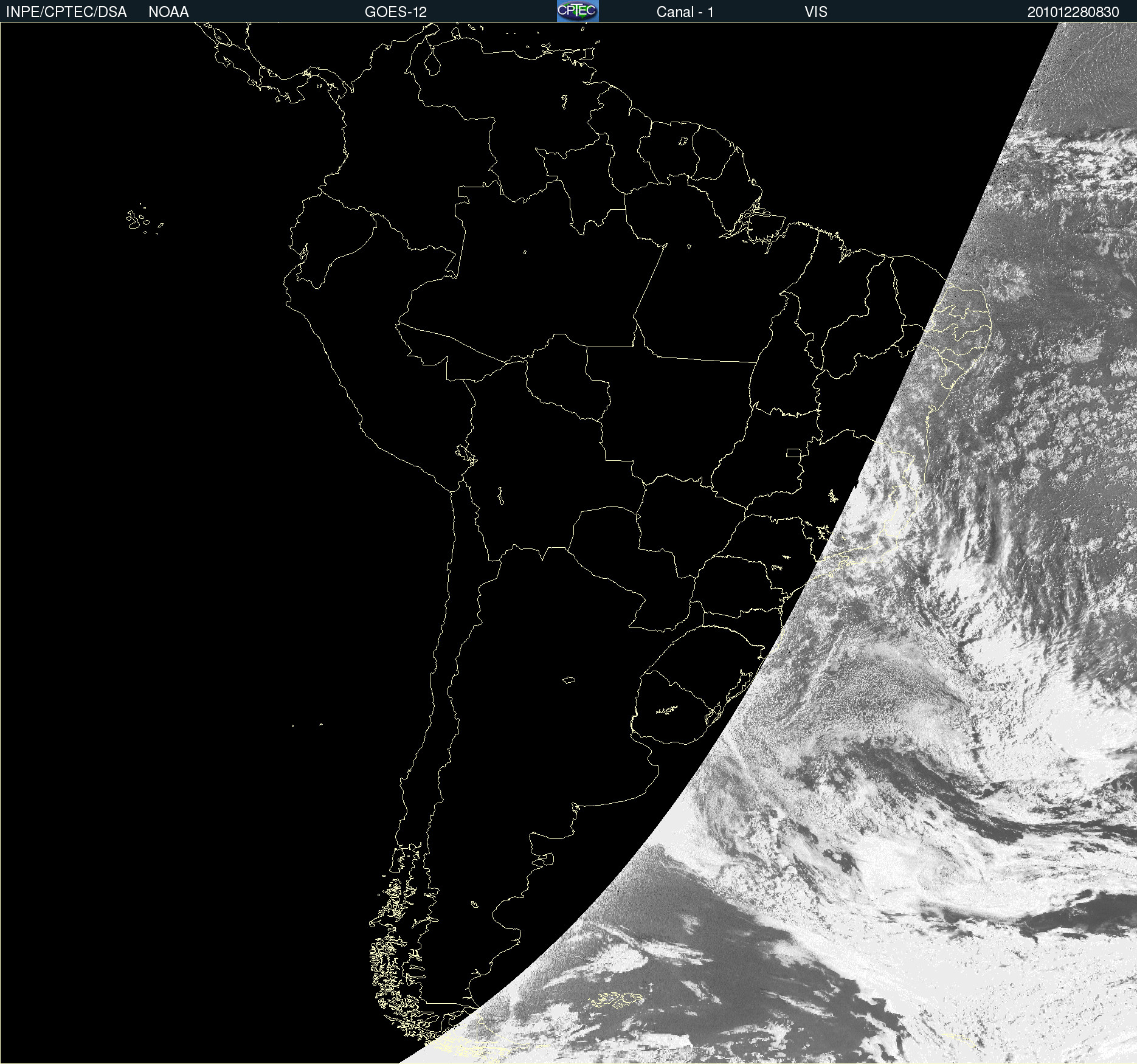Click the NOAA label in header
The width and height of the screenshot is (1137, 1064).
click(168, 12)
